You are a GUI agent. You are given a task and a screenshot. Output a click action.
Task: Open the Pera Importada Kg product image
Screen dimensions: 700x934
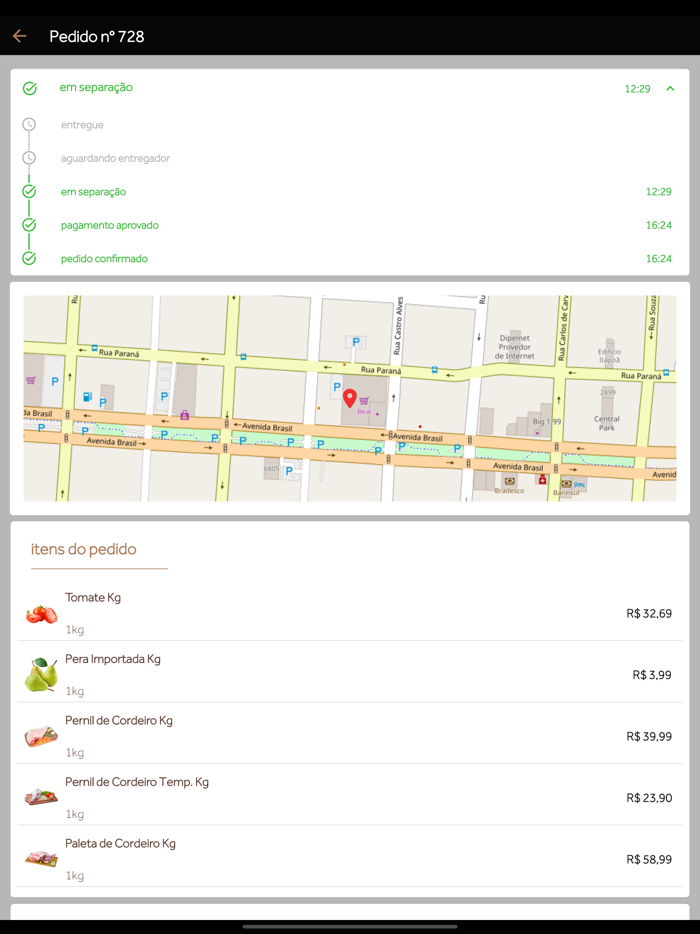[x=41, y=675]
